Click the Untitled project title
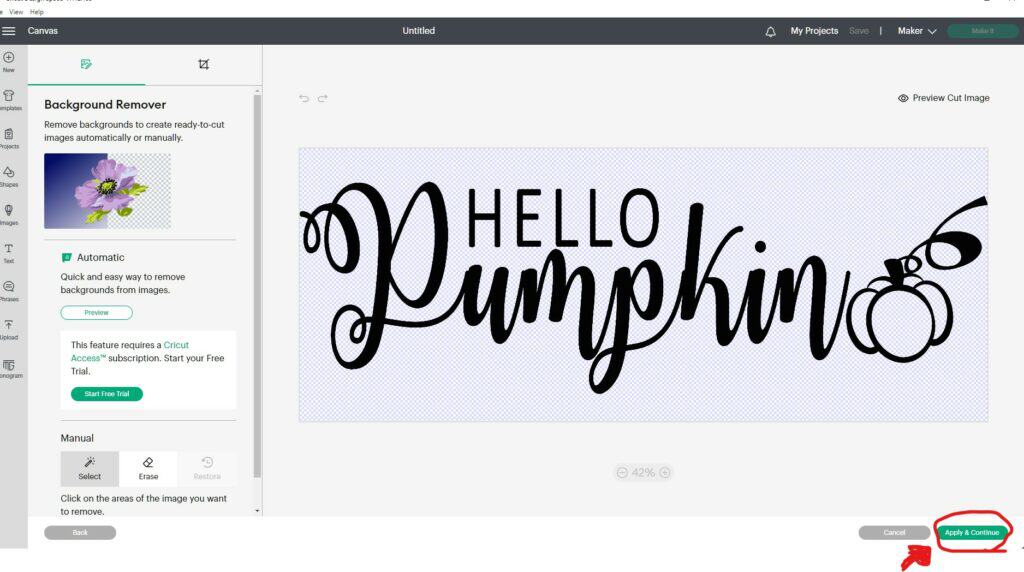1024x572 pixels. tap(419, 31)
